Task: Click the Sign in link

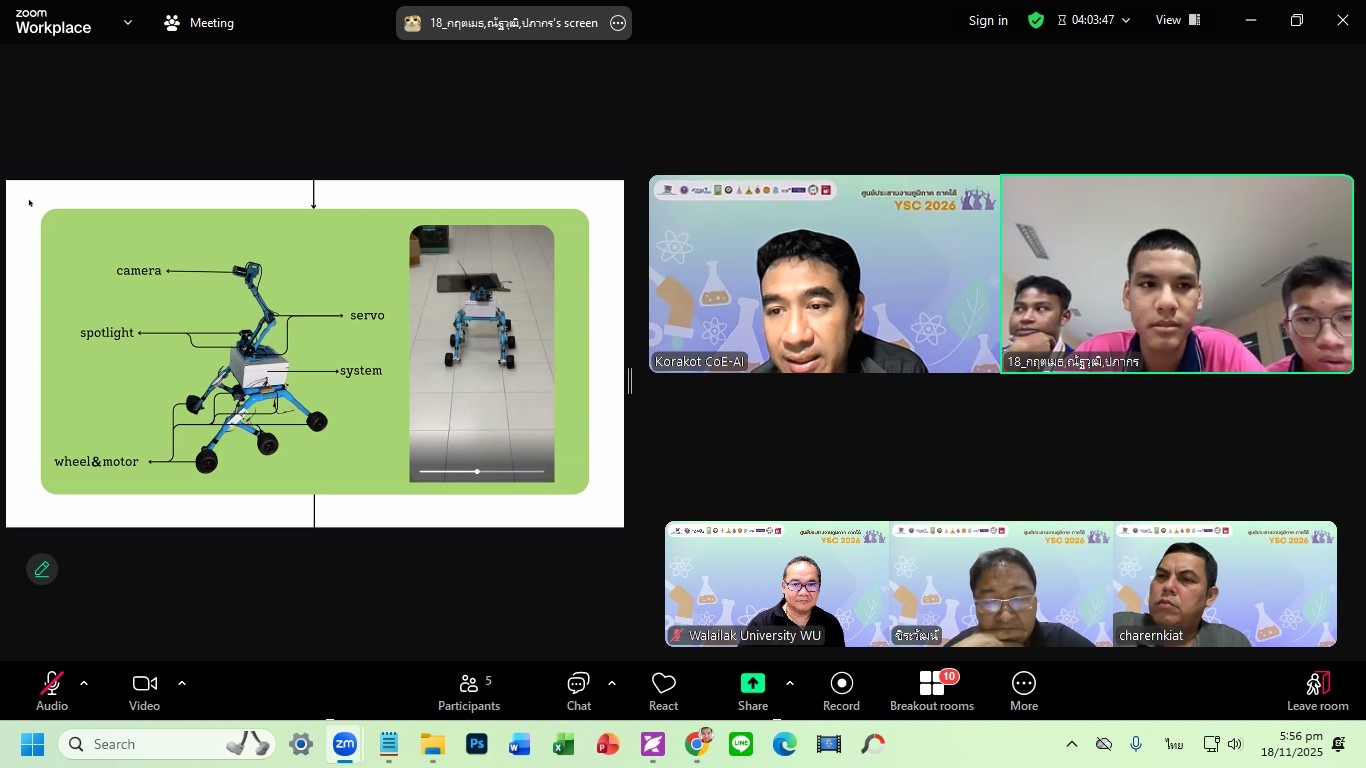Action: click(x=988, y=21)
